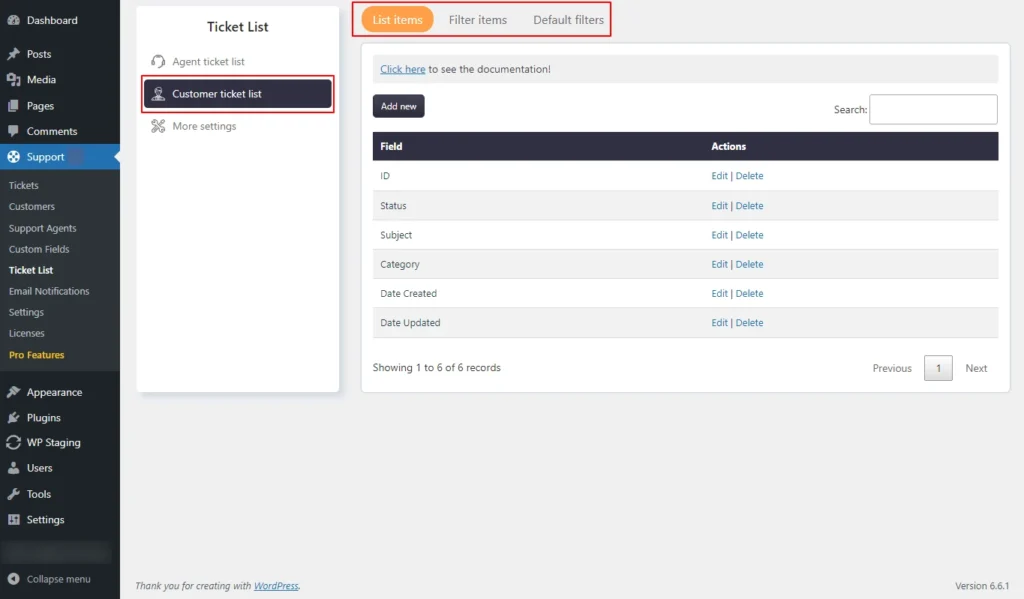Viewport: 1024px width, 599px height.
Task: Select the Posts pin icon
Action: [x=14, y=54]
